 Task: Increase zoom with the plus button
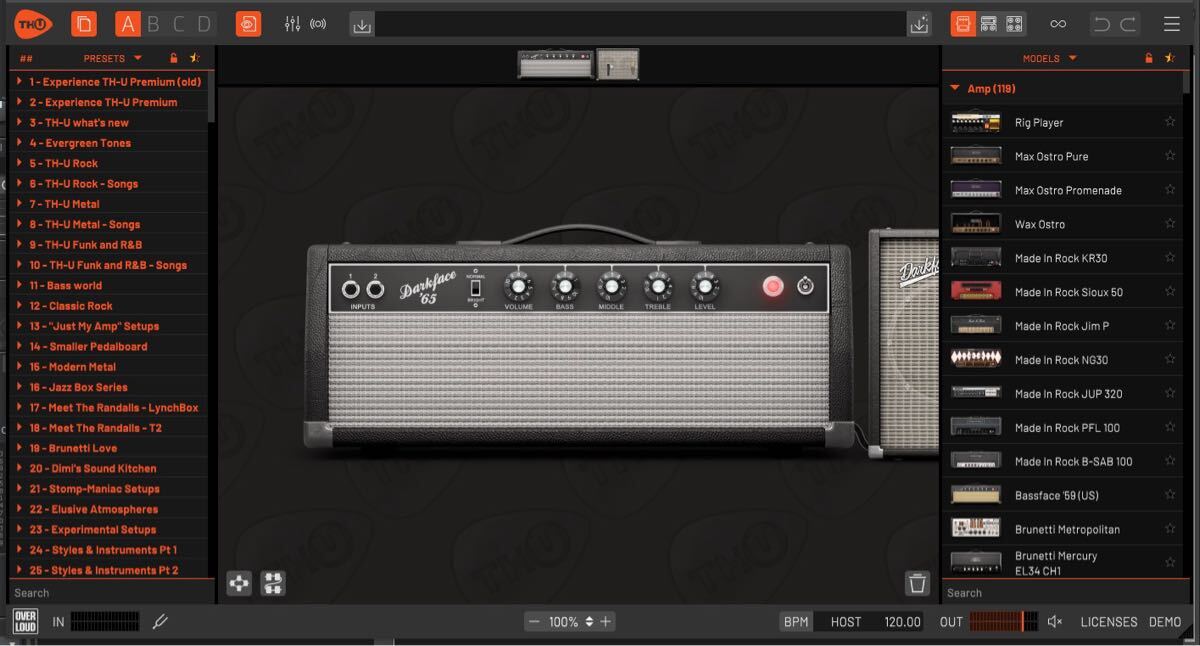605,622
